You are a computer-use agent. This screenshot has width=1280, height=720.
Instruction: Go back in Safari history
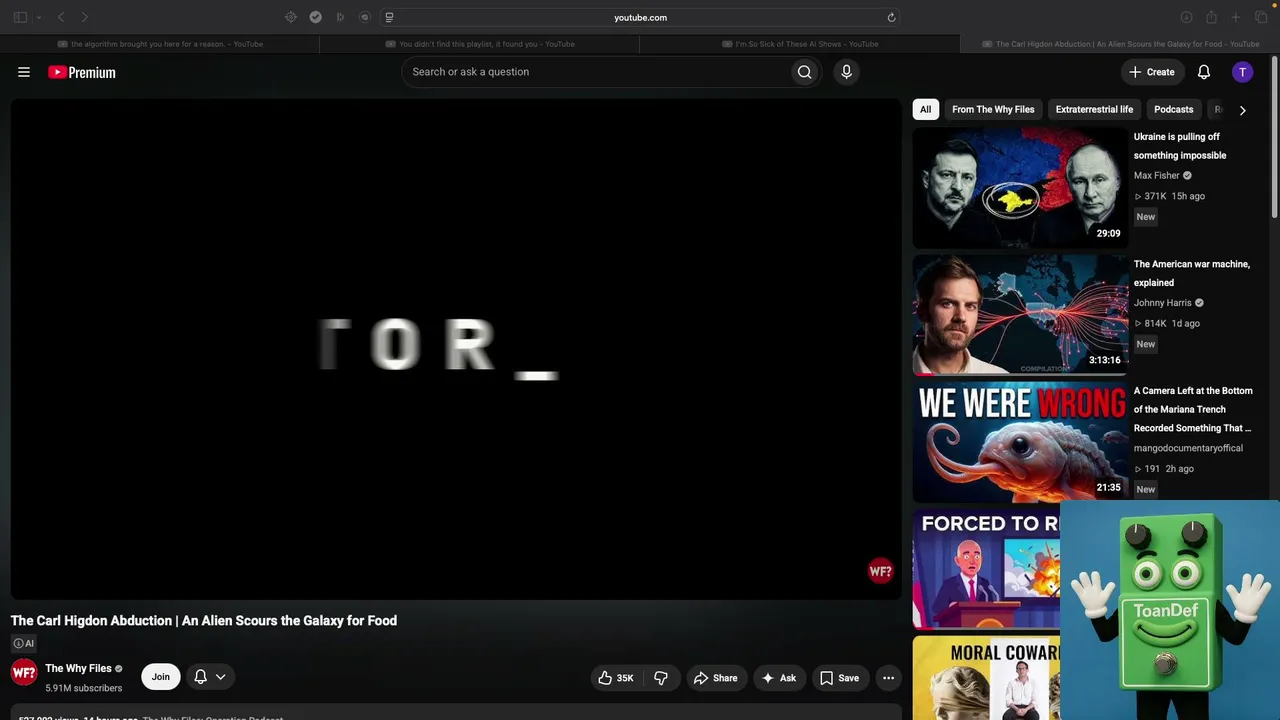[x=61, y=17]
